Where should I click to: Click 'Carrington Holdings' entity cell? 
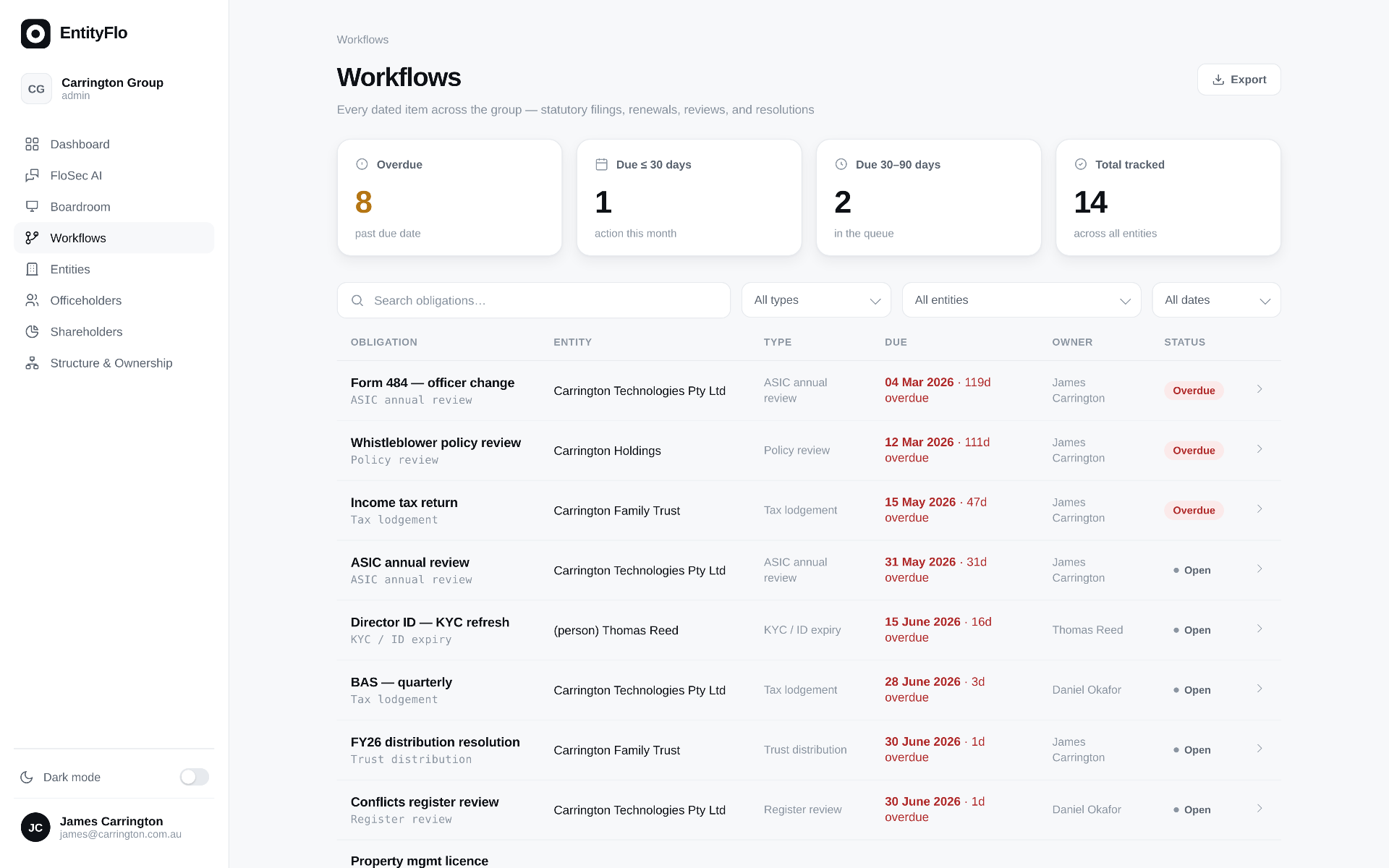pyautogui.click(x=607, y=451)
